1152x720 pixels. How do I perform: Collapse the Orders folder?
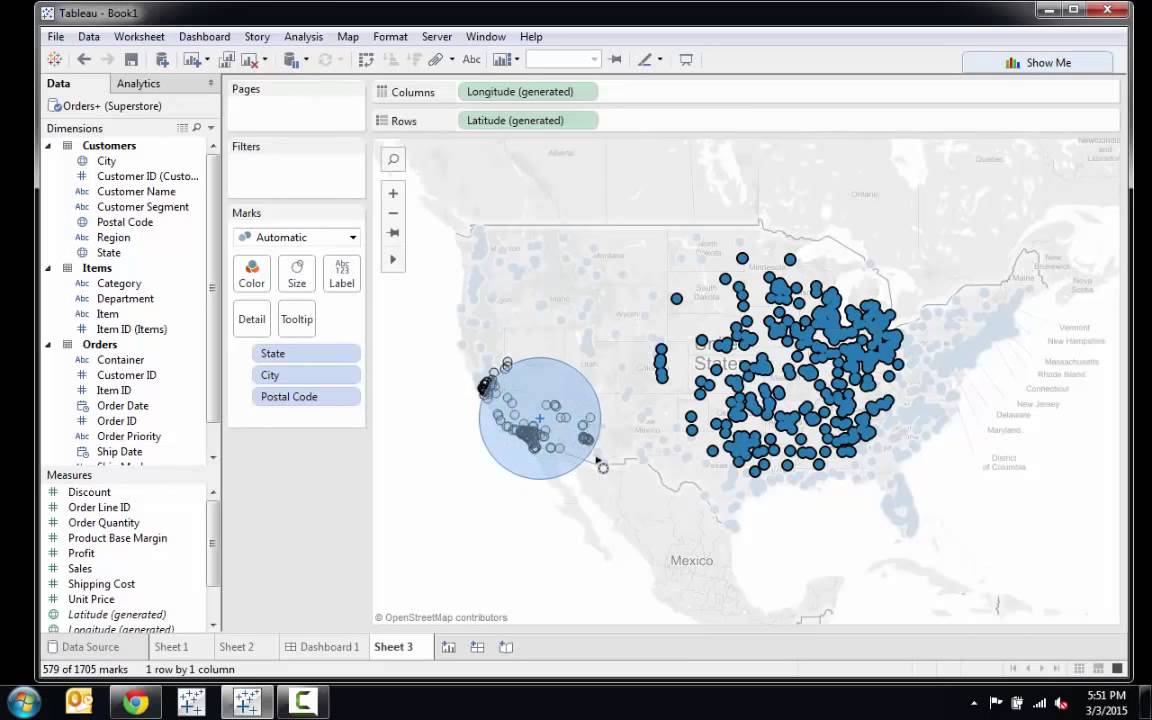(x=48, y=345)
